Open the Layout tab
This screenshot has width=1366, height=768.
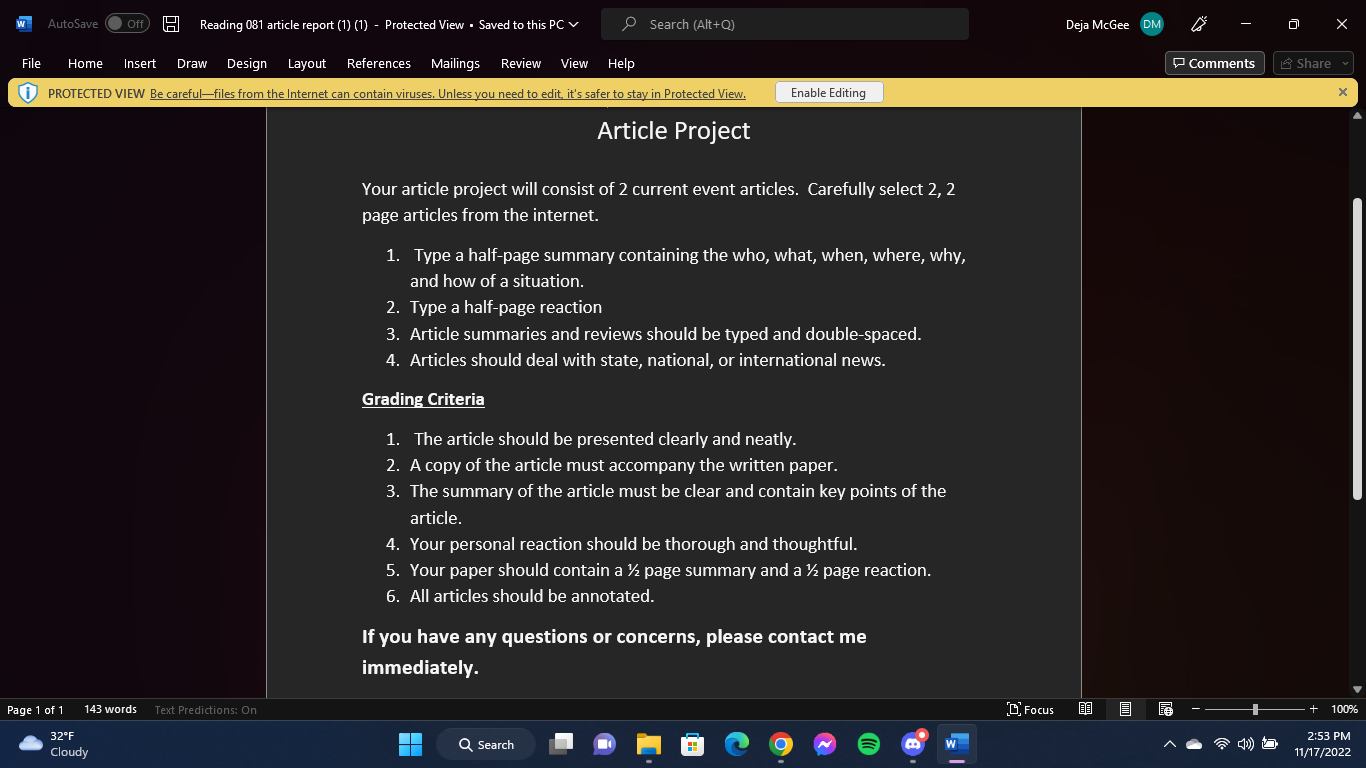(x=307, y=63)
